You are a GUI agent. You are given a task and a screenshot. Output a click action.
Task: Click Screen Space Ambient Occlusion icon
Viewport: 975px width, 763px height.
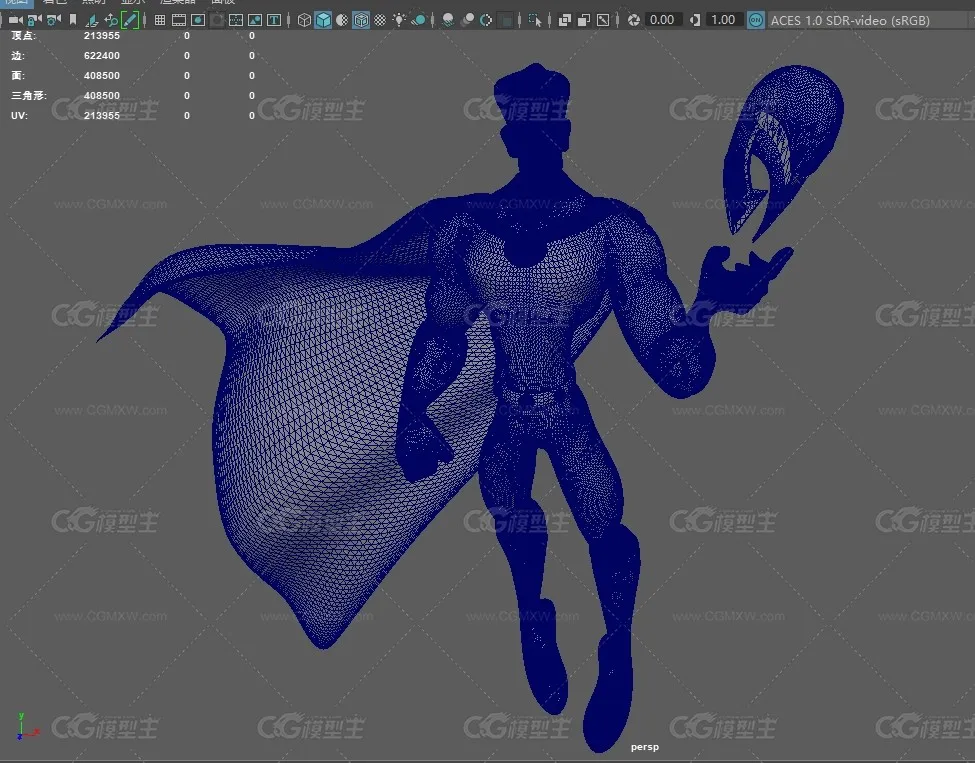pos(448,20)
